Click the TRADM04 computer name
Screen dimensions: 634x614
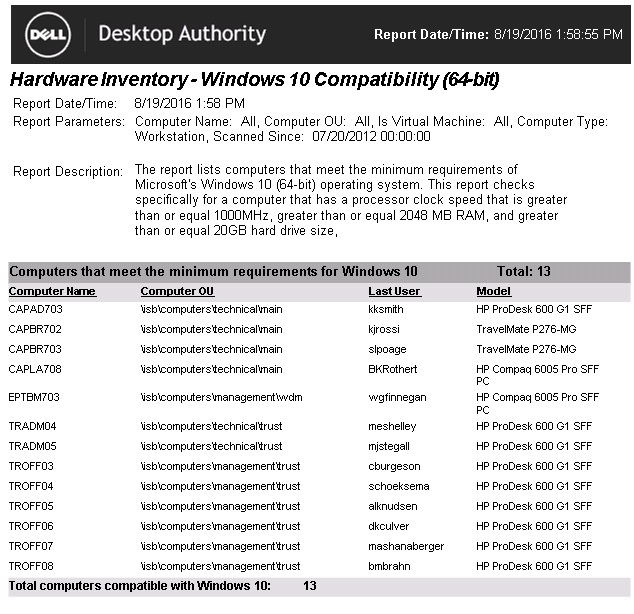pos(33,426)
